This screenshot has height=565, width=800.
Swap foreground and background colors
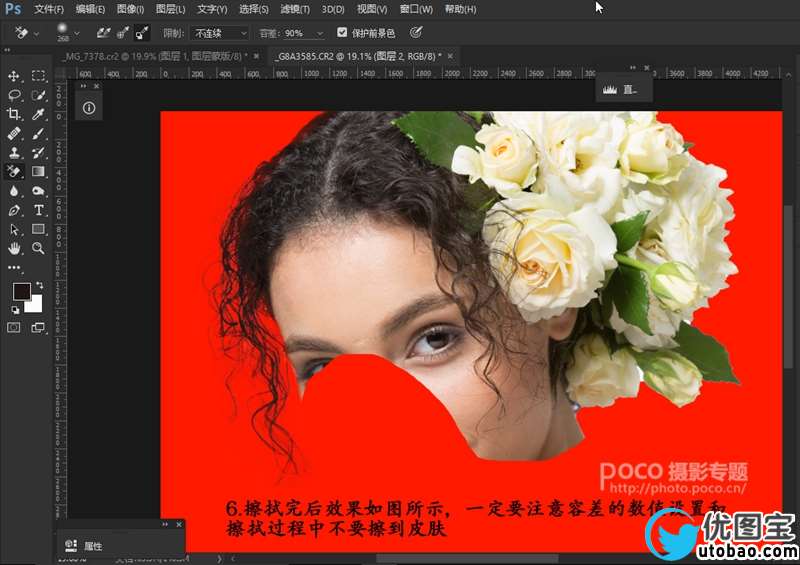(40, 285)
